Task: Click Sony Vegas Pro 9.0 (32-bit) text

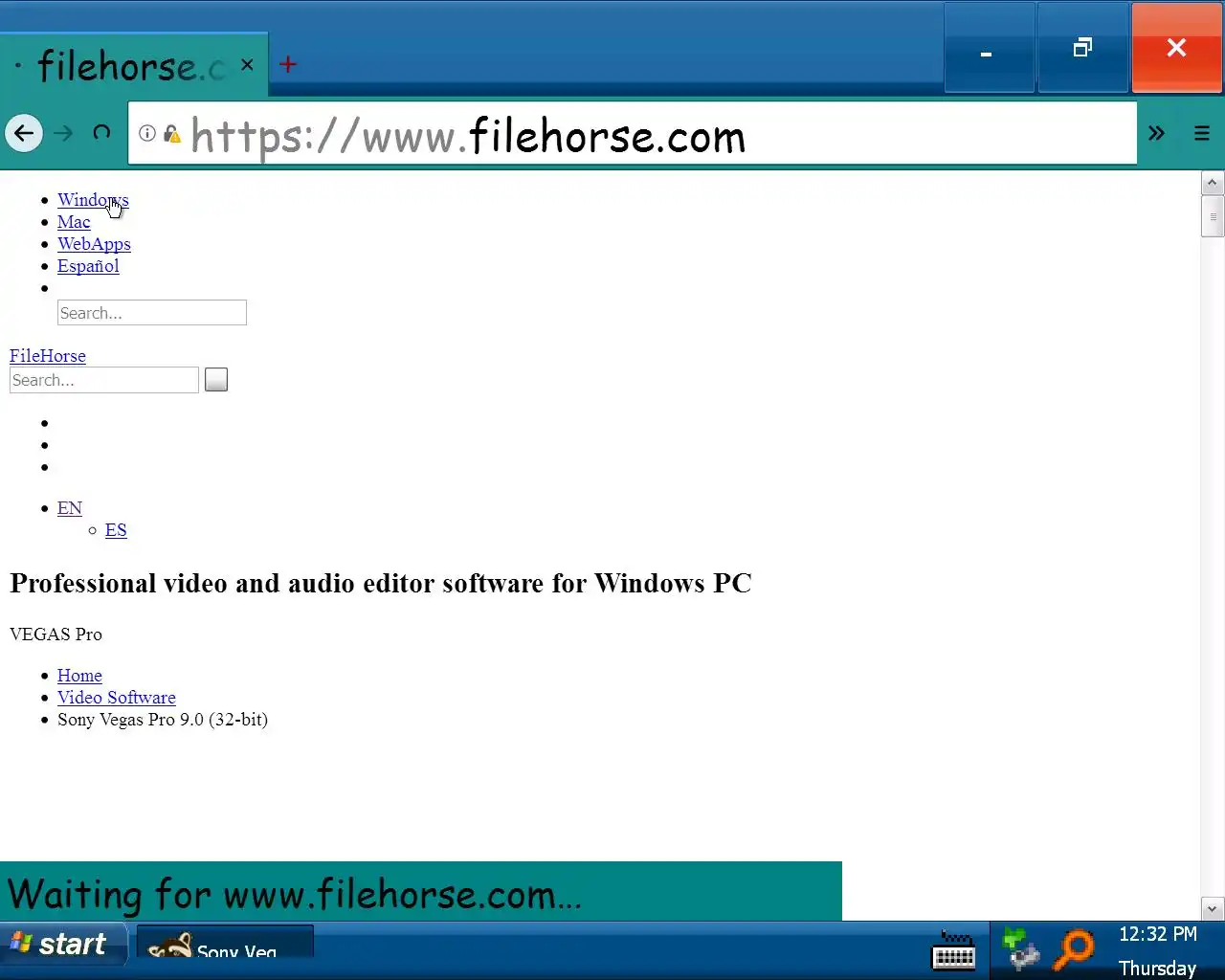Action: [x=163, y=719]
